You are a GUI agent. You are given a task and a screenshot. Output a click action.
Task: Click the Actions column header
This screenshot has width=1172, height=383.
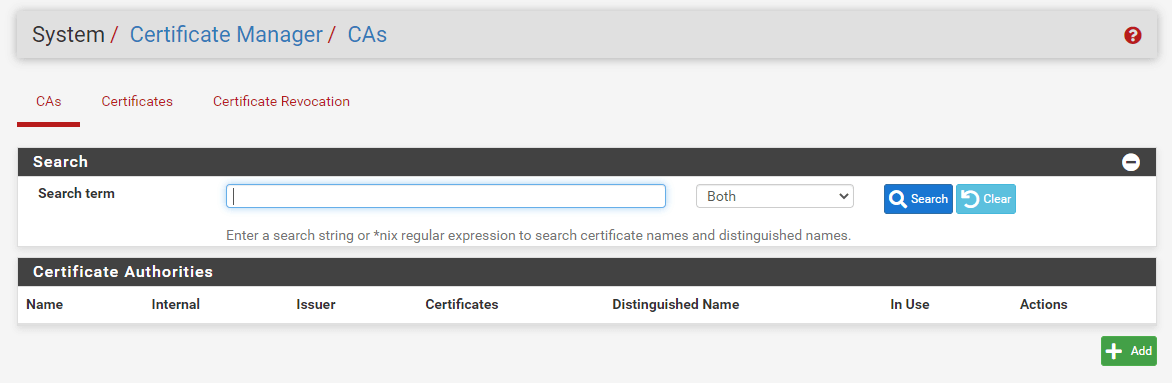[1043, 304]
